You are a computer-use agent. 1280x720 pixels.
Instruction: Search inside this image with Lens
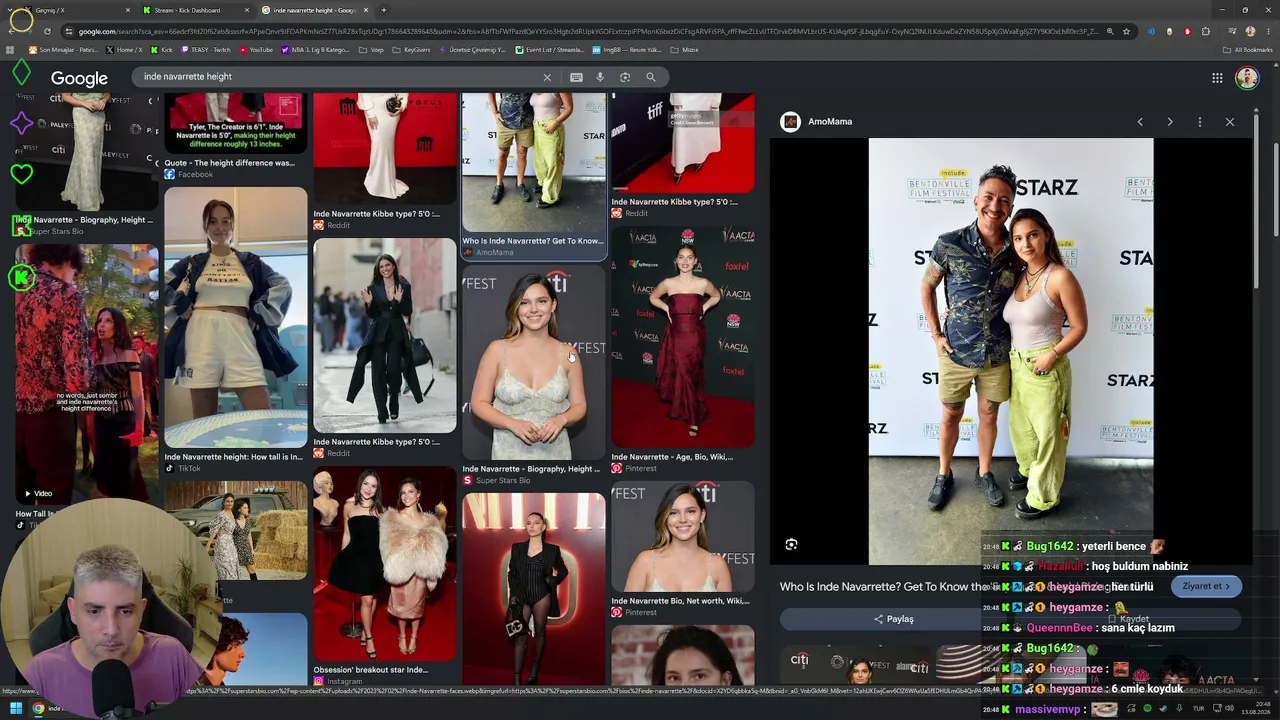point(791,544)
